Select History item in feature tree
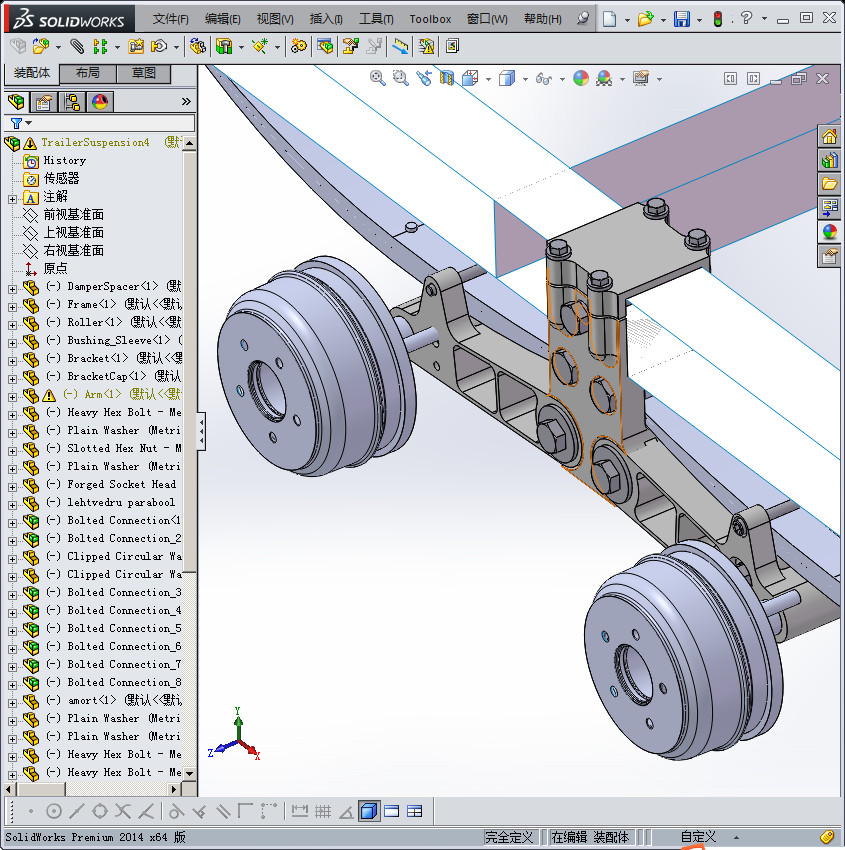The image size is (845, 850). 64,160
